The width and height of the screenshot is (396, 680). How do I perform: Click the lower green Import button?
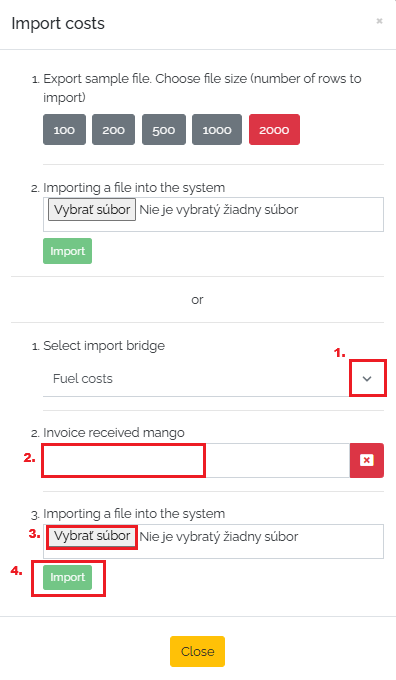(67, 577)
